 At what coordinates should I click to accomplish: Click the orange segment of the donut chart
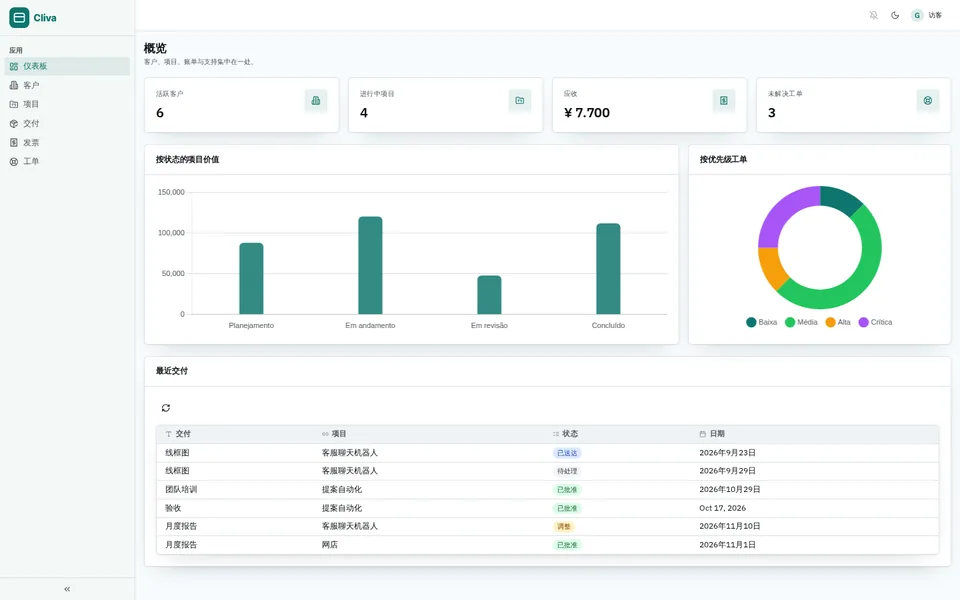(x=773, y=268)
